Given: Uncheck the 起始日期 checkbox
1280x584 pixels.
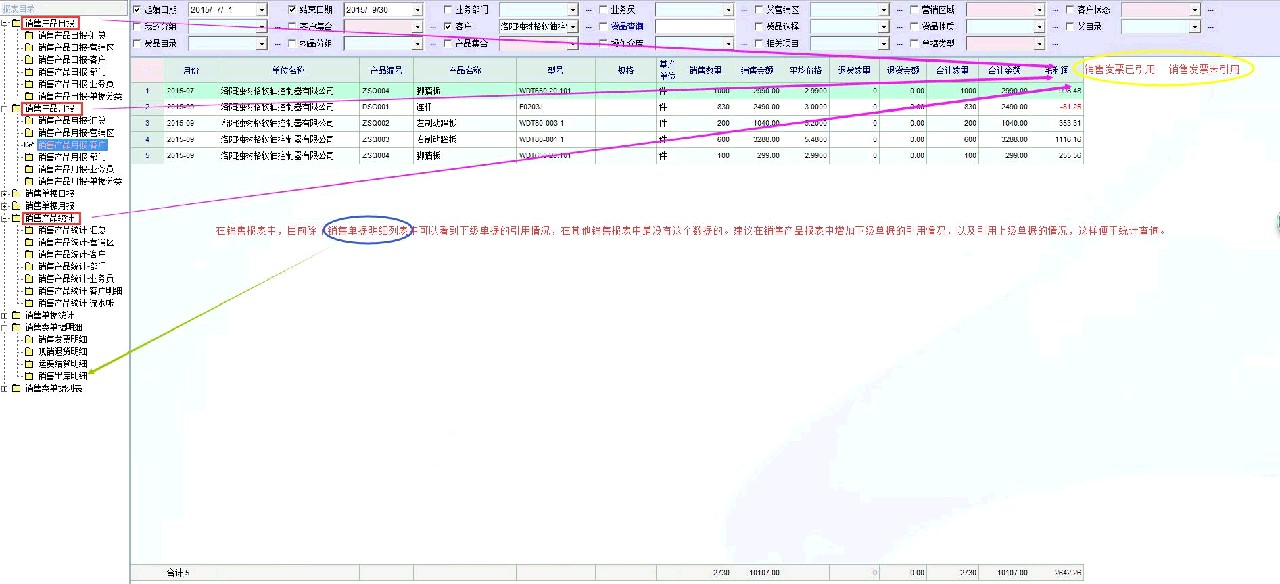Looking at the screenshot, I should coord(138,10).
